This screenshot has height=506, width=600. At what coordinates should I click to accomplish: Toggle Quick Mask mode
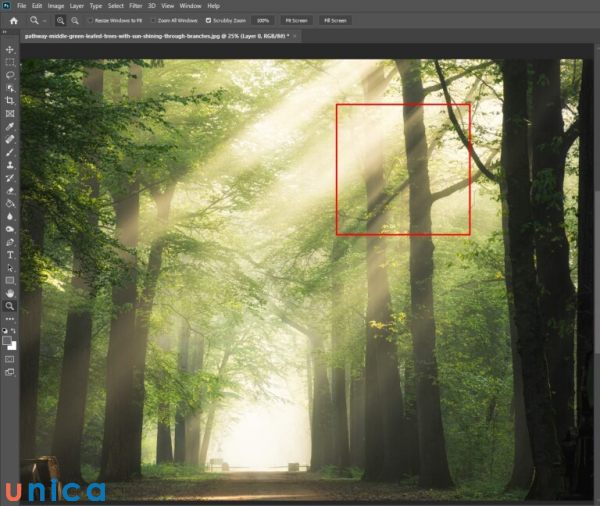(10, 359)
